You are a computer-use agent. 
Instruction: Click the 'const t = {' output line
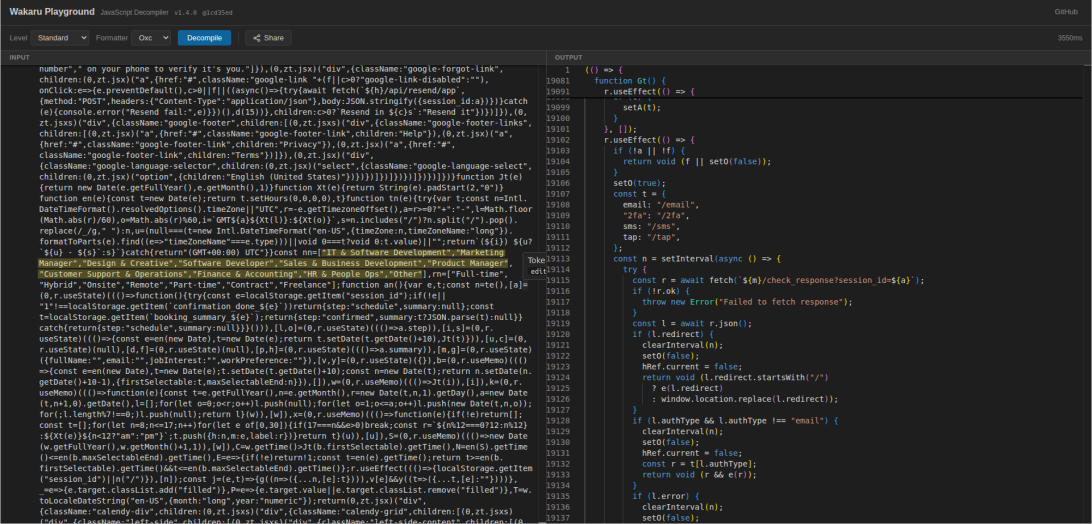(639, 194)
